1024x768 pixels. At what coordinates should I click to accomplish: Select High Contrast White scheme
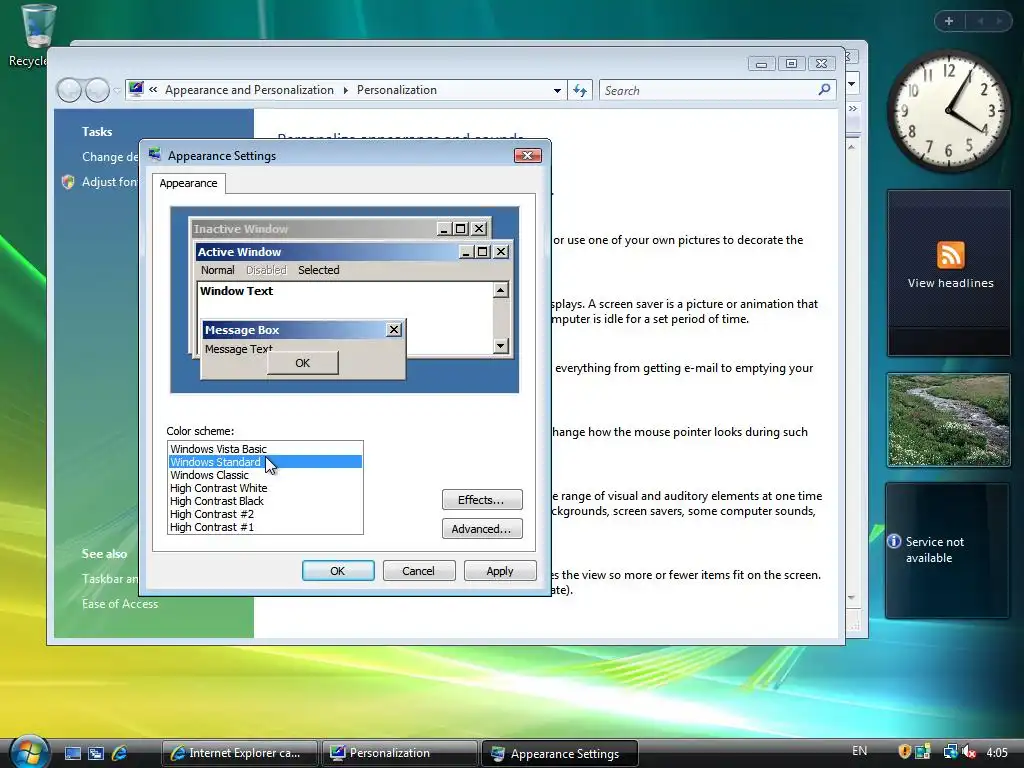click(x=264, y=488)
